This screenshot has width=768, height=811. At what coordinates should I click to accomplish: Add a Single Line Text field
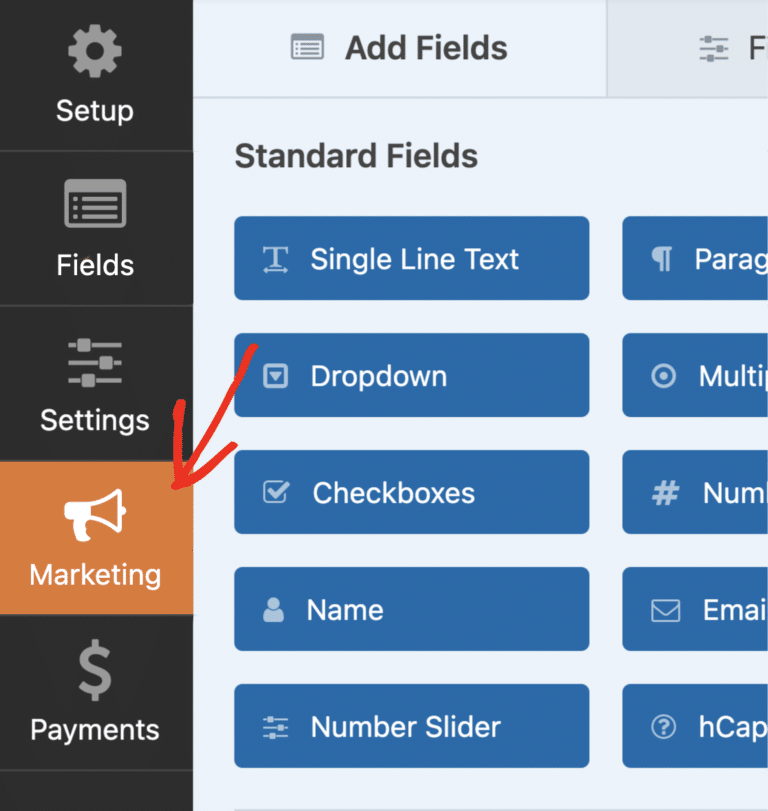412,258
